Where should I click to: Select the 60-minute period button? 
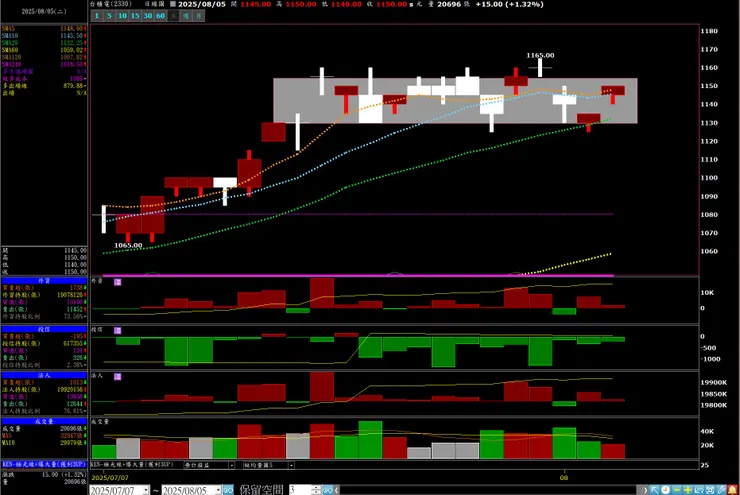click(x=160, y=16)
